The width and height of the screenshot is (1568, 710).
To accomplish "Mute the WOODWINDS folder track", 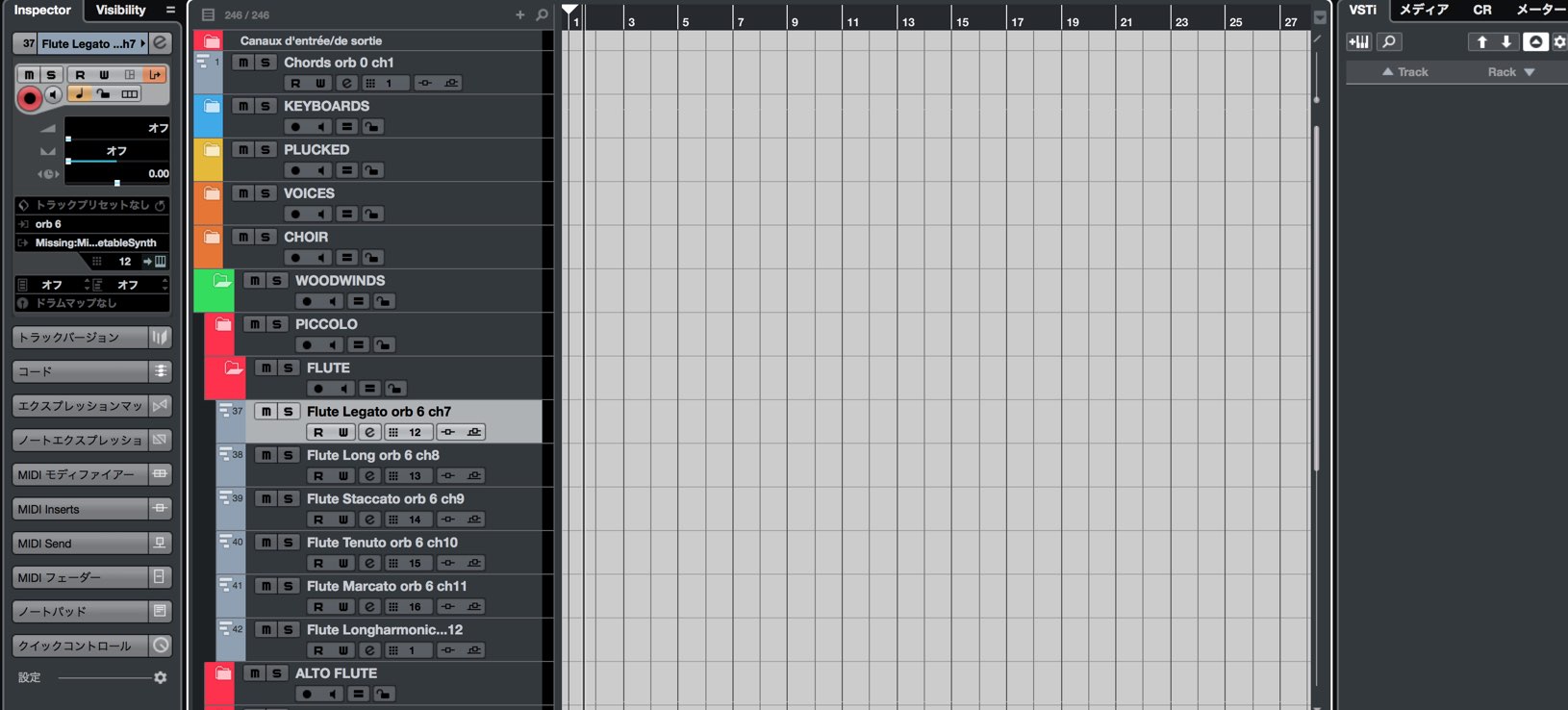I will click(255, 280).
